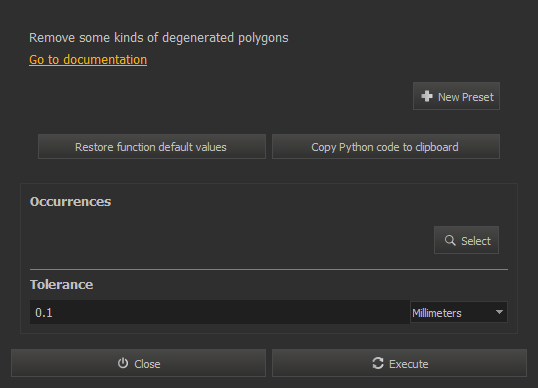Expand units list via the dropdown arrow
This screenshot has height=388, width=538.
(499, 312)
